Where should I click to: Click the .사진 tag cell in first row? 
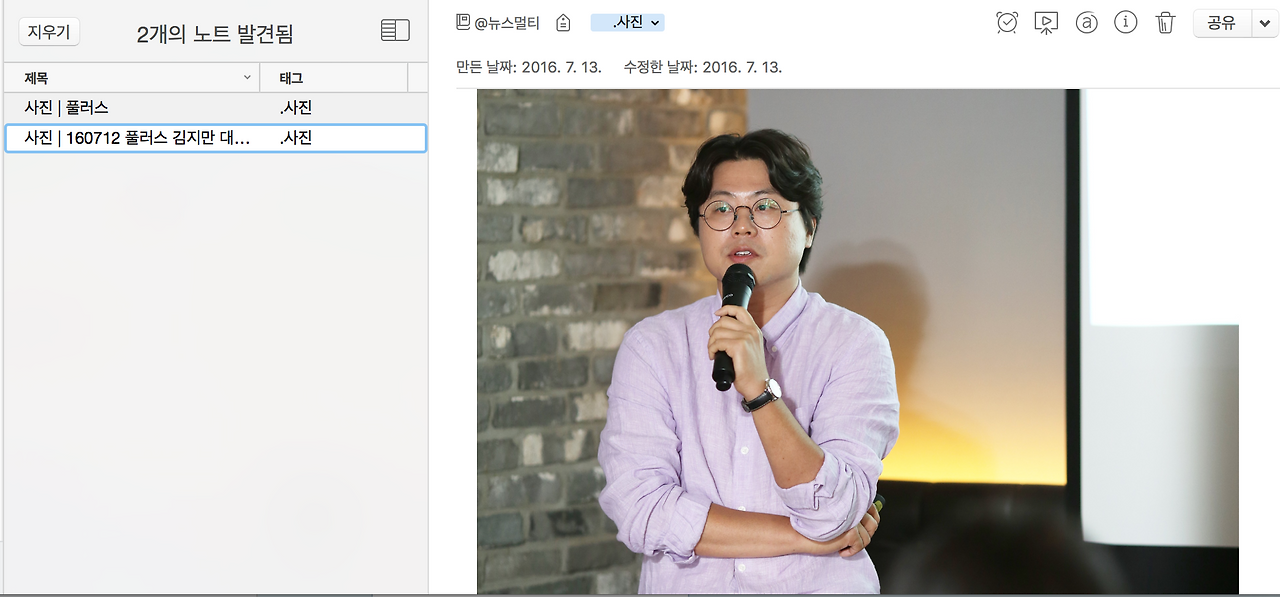click(x=296, y=107)
